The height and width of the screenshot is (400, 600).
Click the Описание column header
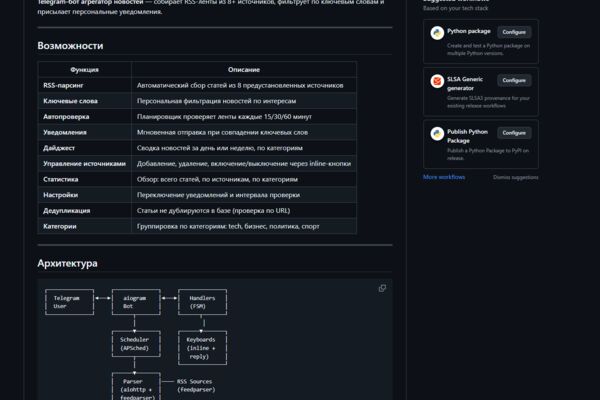click(x=244, y=70)
